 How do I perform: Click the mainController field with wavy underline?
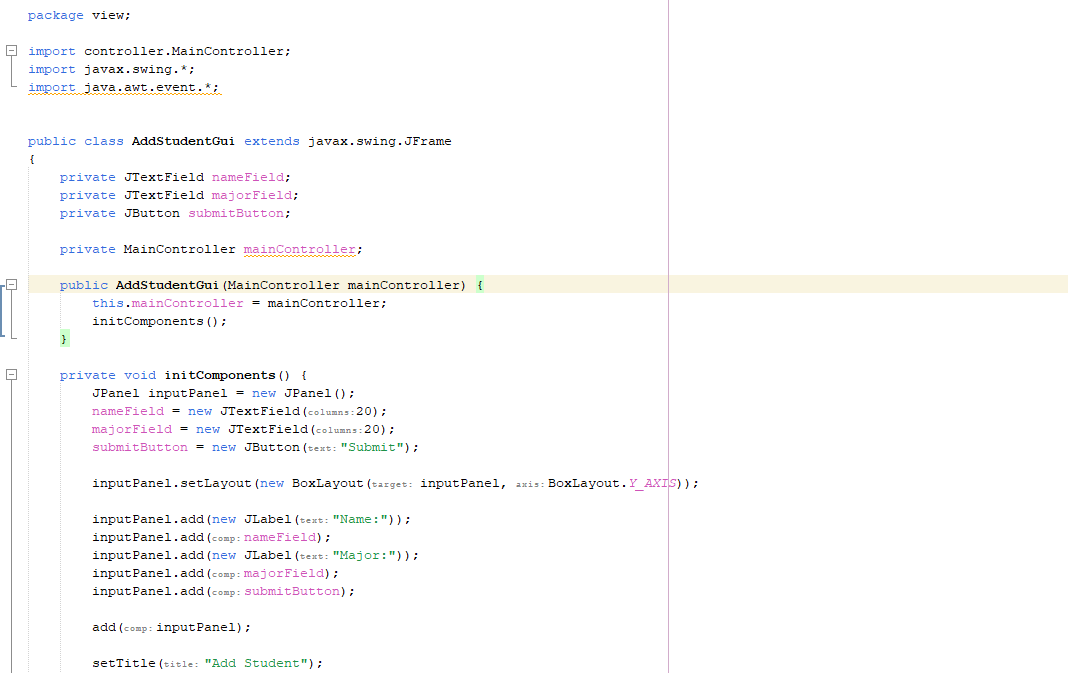(299, 248)
